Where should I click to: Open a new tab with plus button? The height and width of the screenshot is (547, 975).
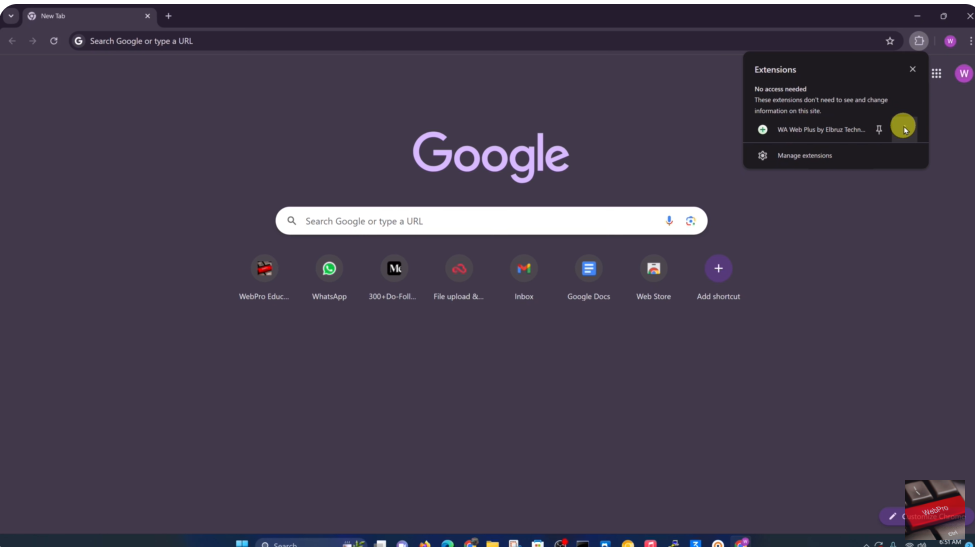[169, 16]
